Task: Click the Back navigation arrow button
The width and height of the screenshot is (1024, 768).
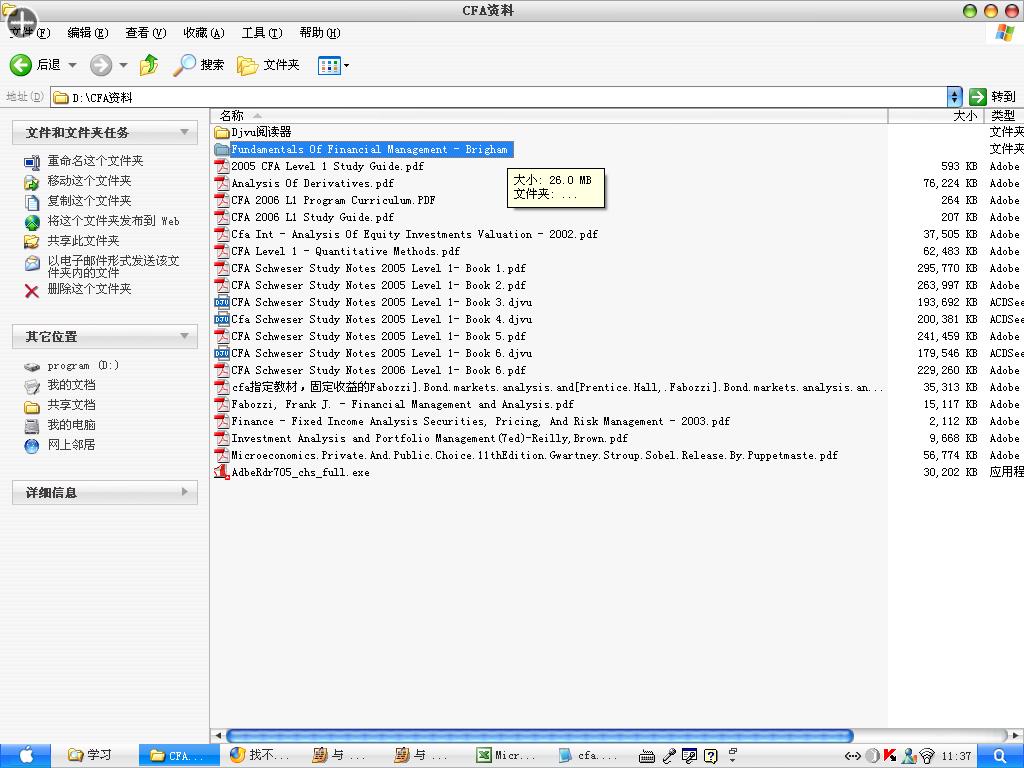Action: [x=20, y=65]
